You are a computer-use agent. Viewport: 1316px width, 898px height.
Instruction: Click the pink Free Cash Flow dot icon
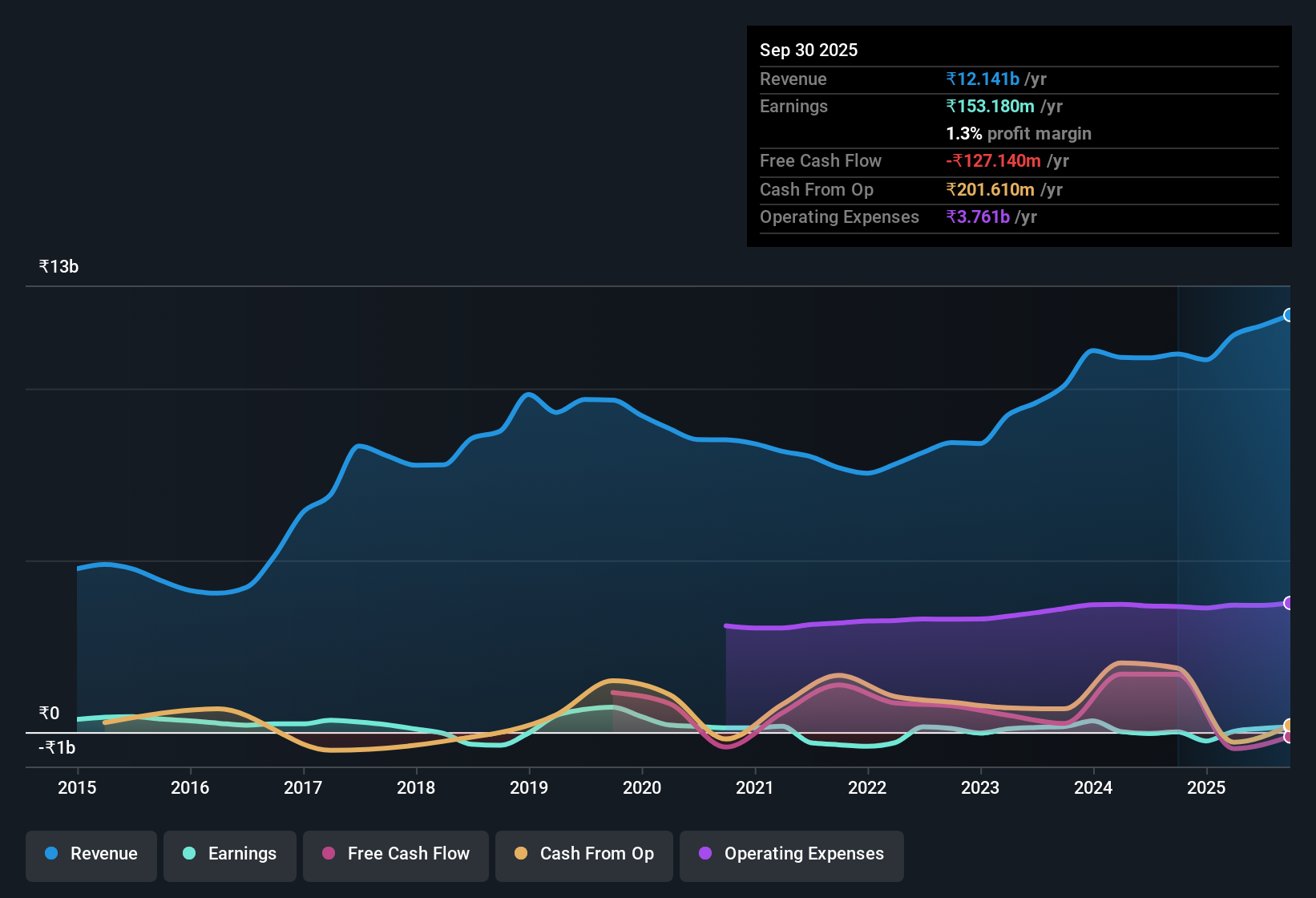click(327, 854)
